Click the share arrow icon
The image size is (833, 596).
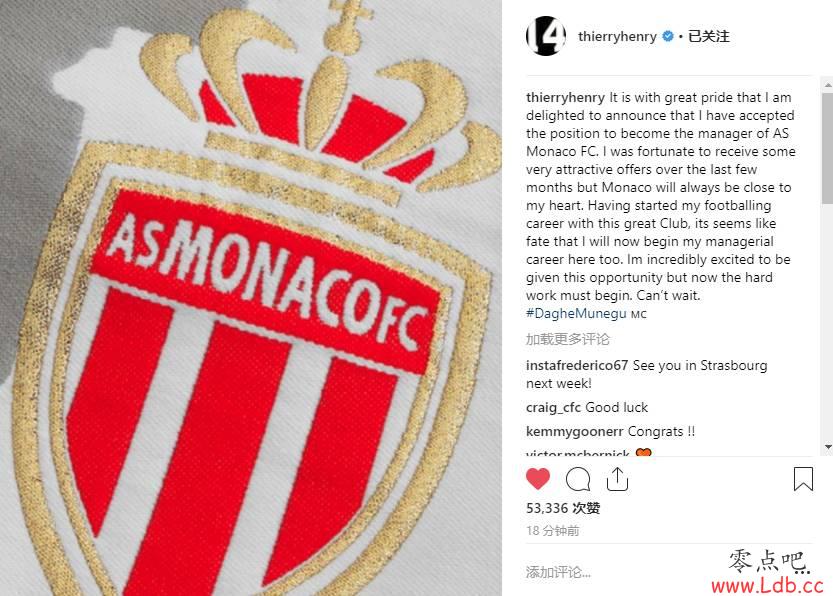click(617, 479)
